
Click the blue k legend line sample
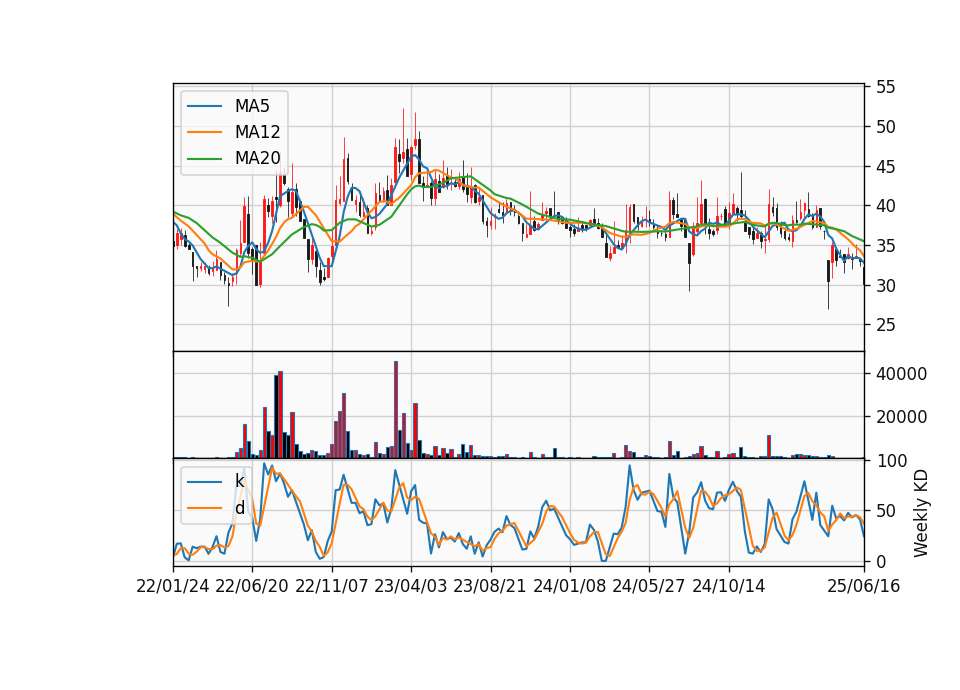204,481
